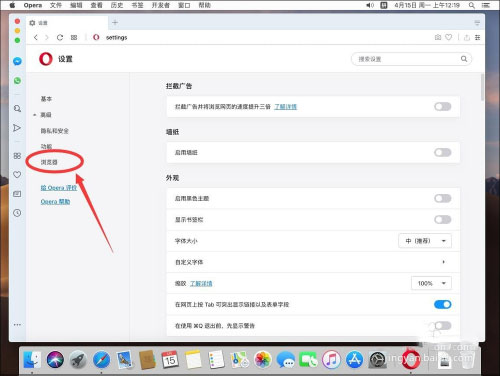Viewport: 500px width, 376px height.
Task: Open Opera icon in the Dock
Action: [x=411, y=360]
